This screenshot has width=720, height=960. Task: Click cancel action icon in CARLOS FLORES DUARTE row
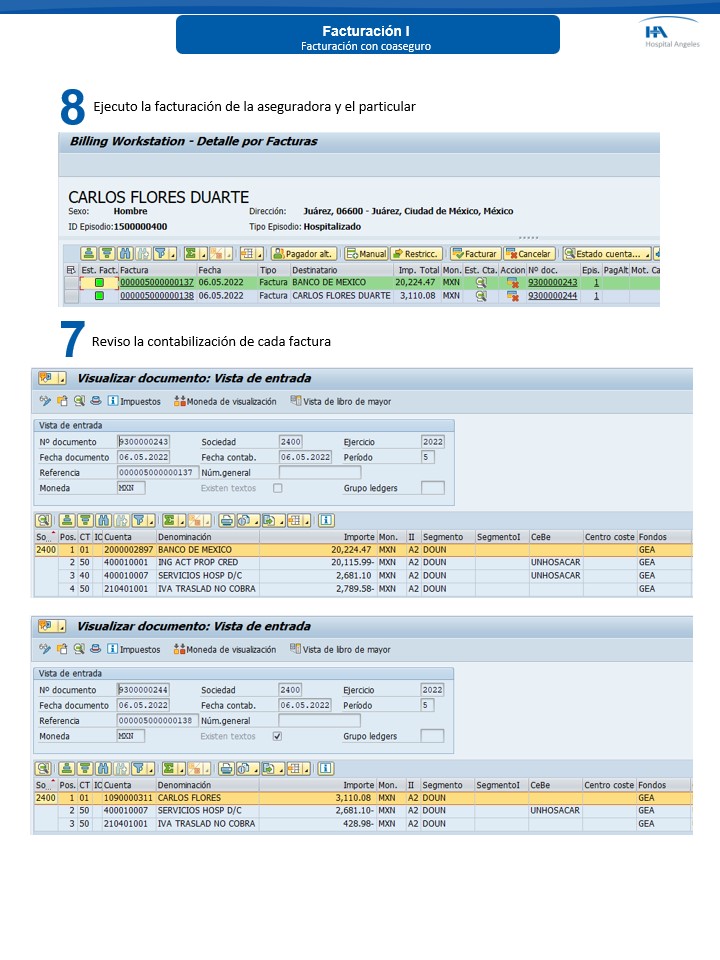click(513, 296)
